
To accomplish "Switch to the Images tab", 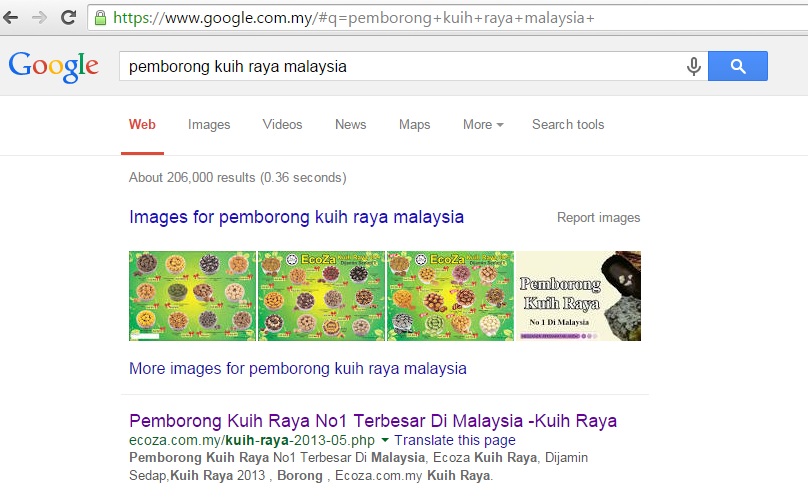I will tap(209, 125).
